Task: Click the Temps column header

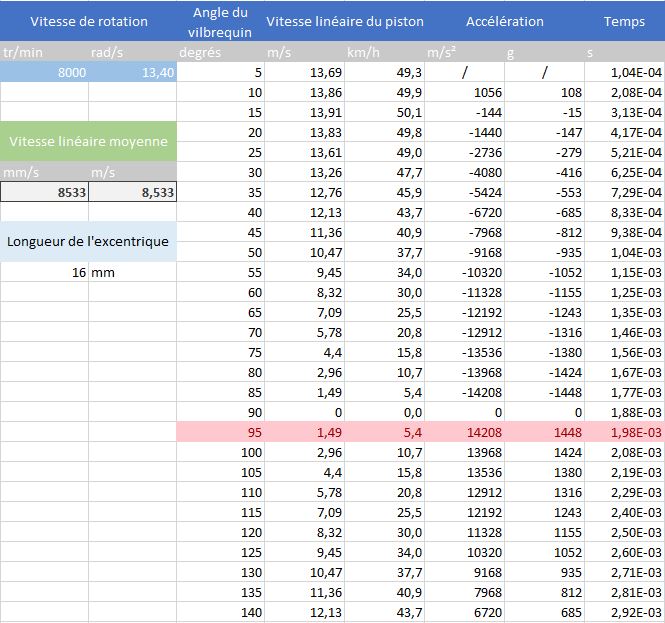Action: (x=624, y=21)
